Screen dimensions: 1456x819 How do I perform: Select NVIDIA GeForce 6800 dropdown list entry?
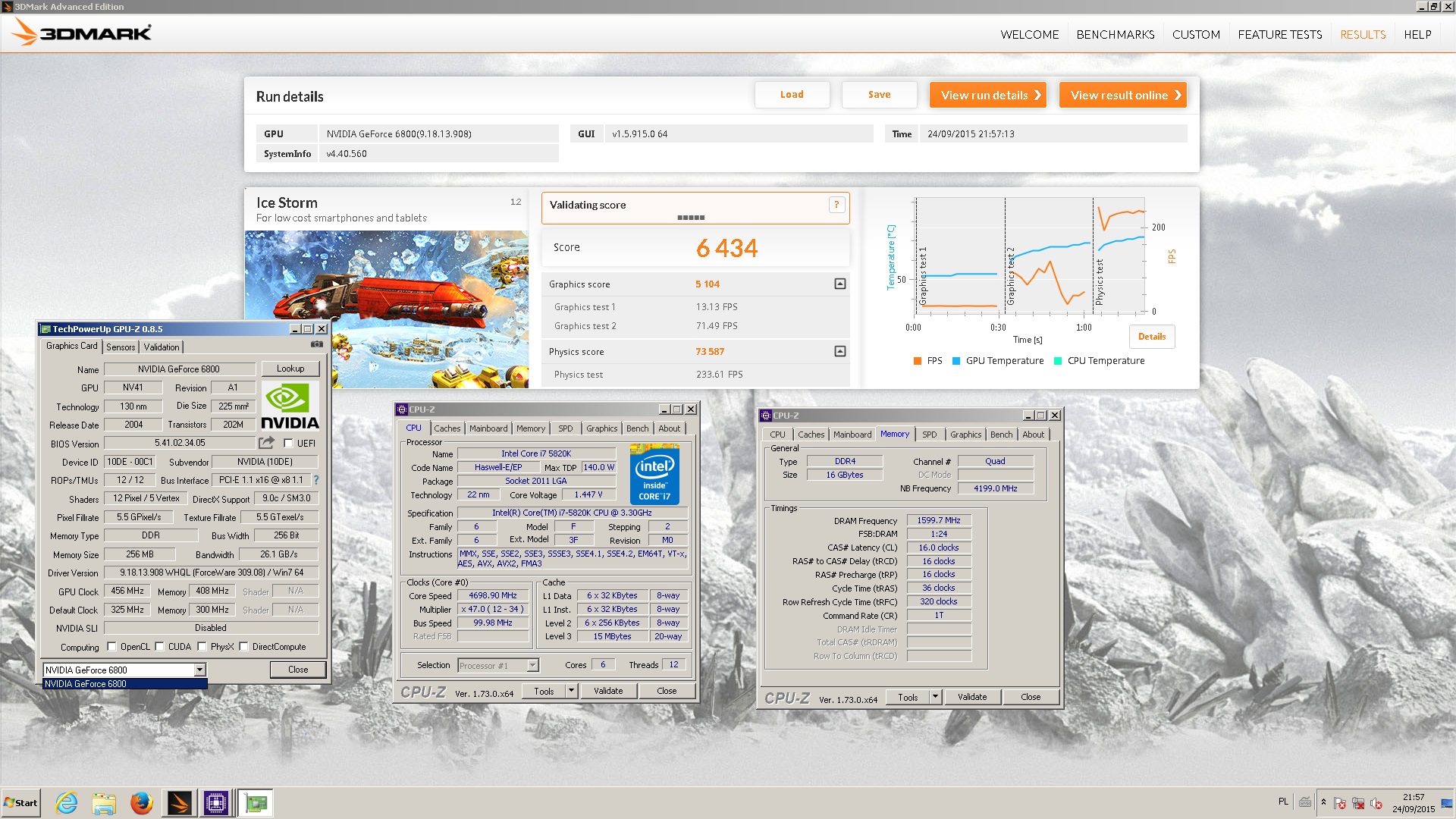125,684
